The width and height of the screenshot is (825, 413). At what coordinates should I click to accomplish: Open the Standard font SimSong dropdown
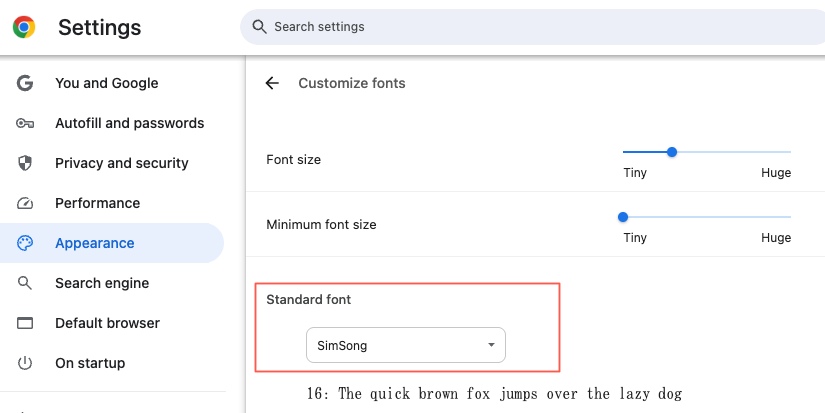point(405,345)
